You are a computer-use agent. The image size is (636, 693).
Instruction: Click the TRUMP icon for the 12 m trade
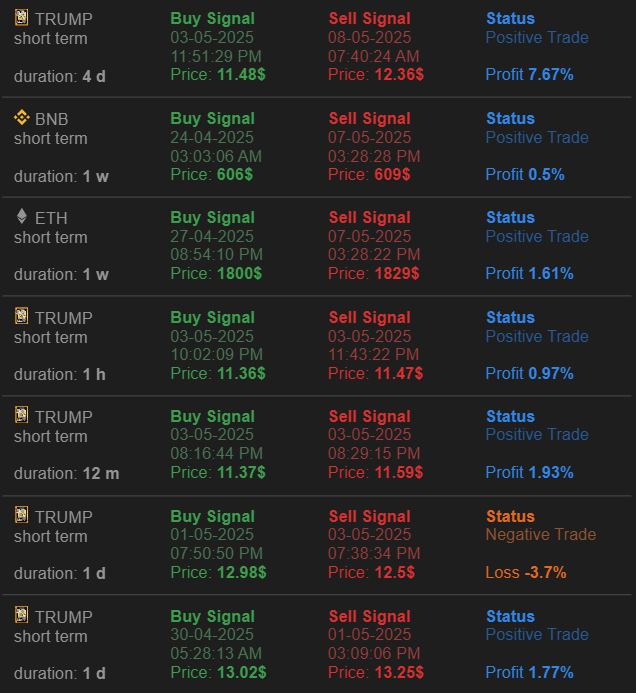pos(21,415)
